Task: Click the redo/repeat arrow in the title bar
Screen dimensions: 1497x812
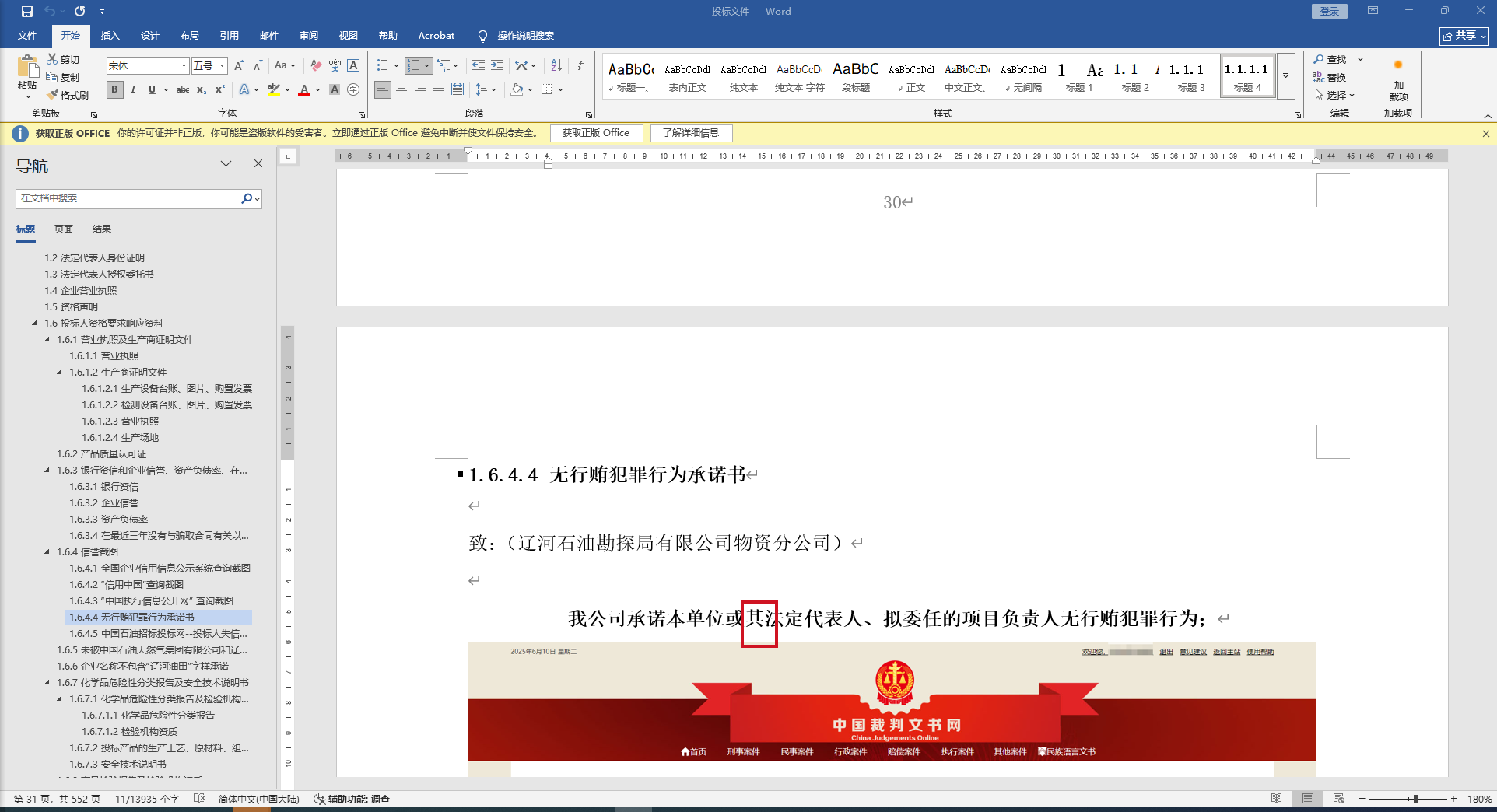Action: 79,12
